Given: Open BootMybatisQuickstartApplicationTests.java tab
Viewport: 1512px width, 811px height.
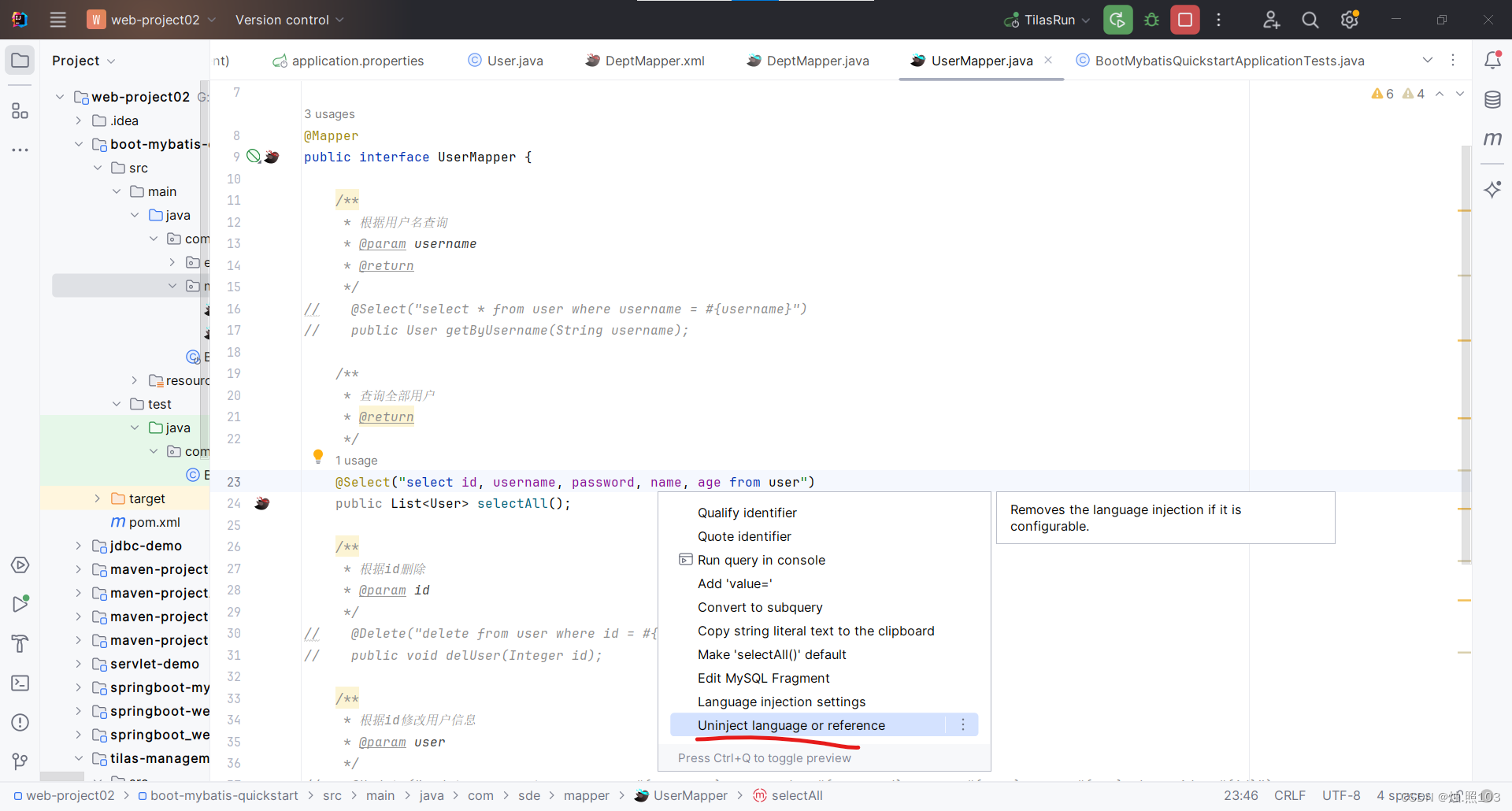Looking at the screenshot, I should point(1220,61).
